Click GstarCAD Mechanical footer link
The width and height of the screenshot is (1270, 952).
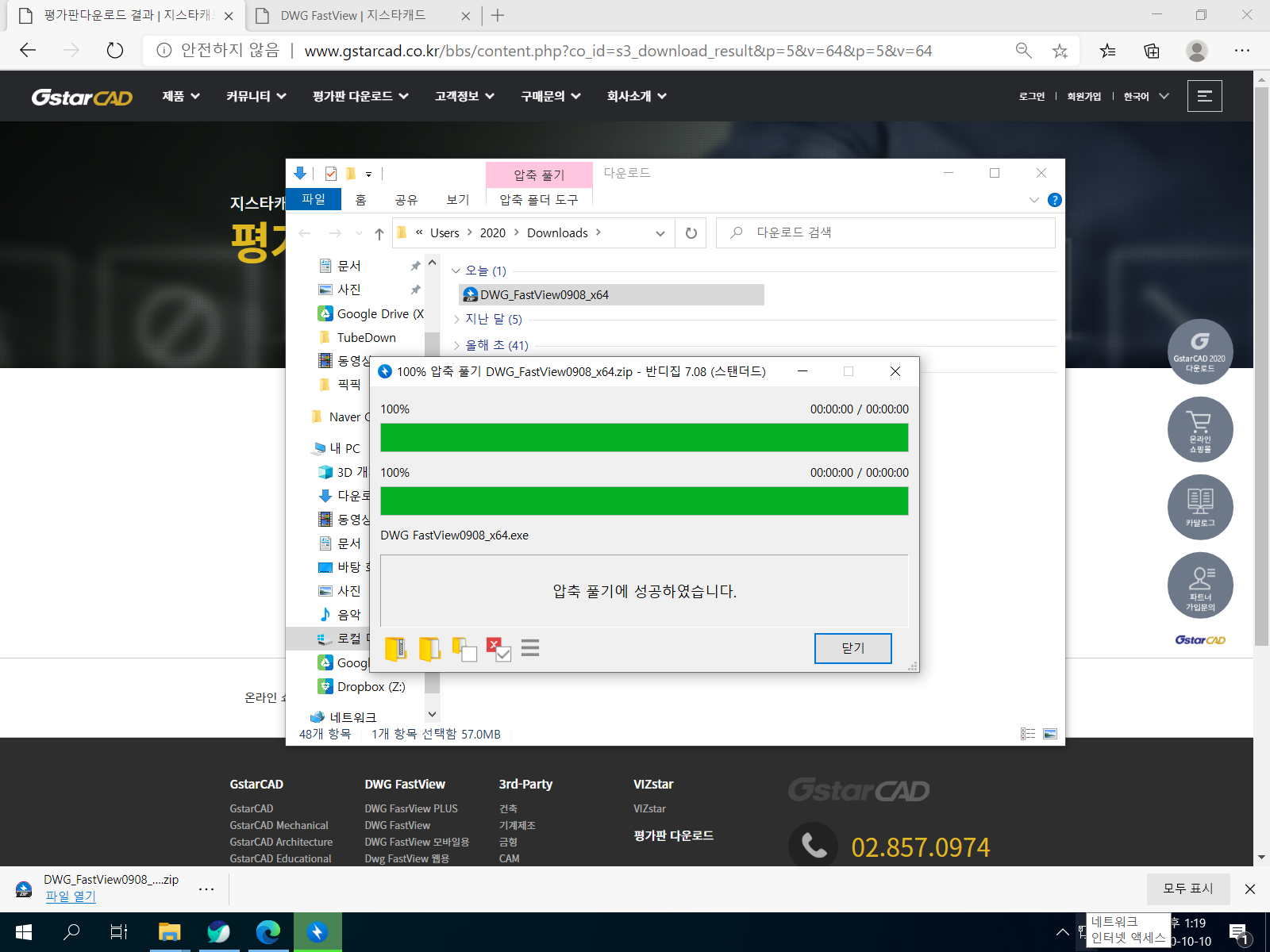(x=279, y=825)
